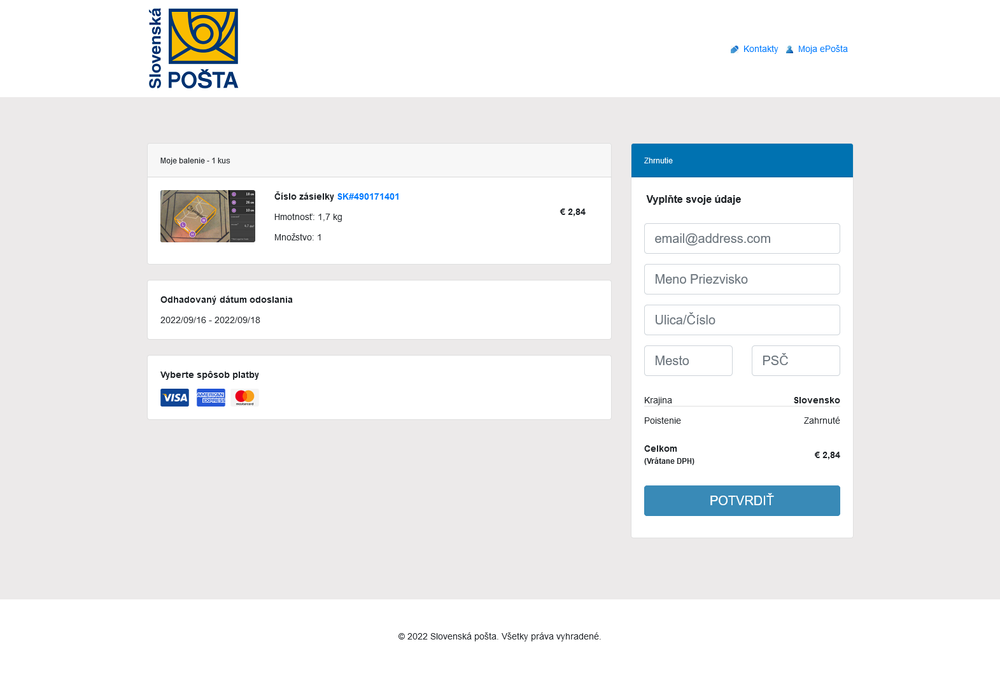Image resolution: width=1000 pixels, height=673 pixels.
Task: Click the Meno Priezvisko name field
Action: [741, 279]
